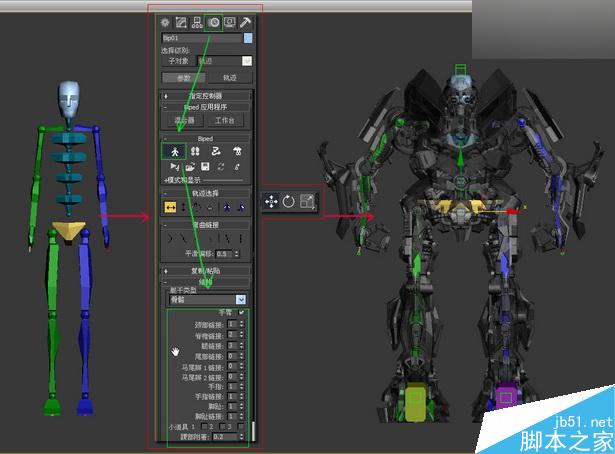Enable Biped Footstep Mode
Image resolution: width=615 pixels, height=454 pixels.
(x=195, y=151)
